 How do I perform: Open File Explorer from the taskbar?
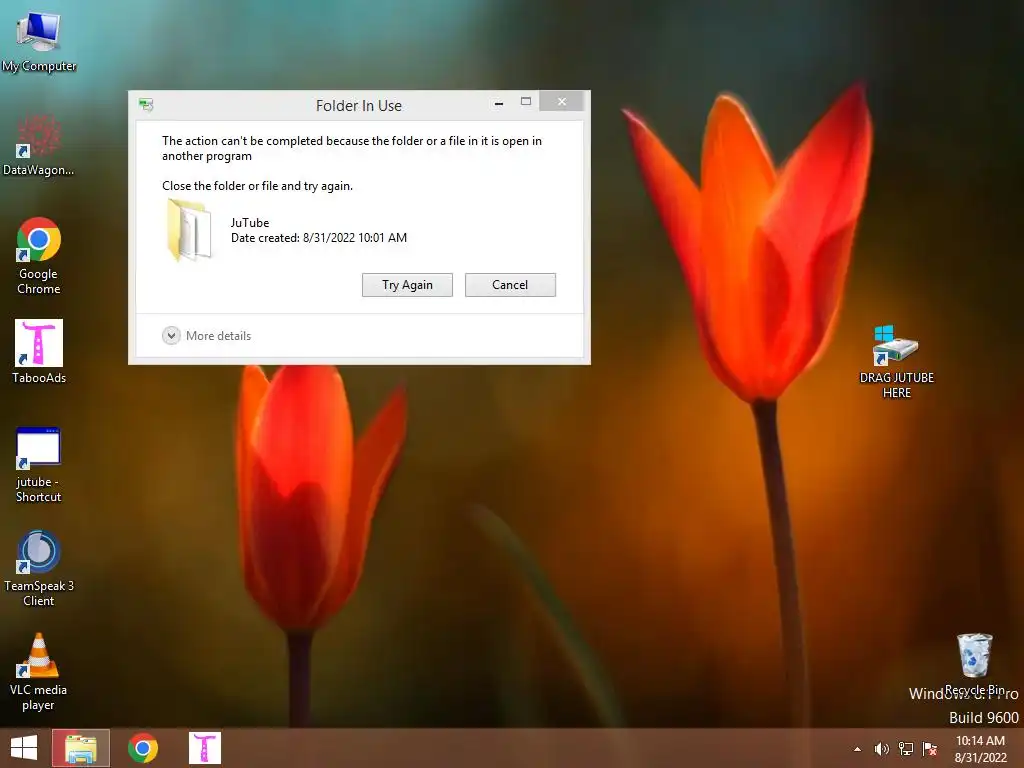coord(81,748)
